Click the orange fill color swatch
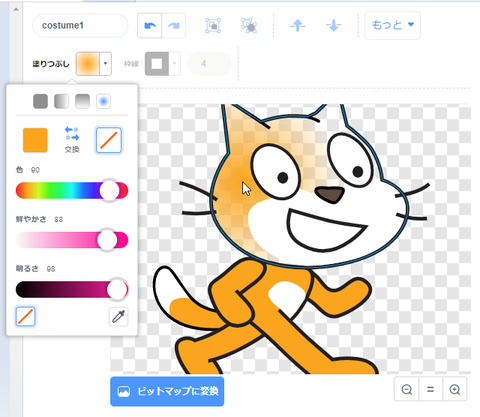The image size is (480, 417). coord(88,64)
